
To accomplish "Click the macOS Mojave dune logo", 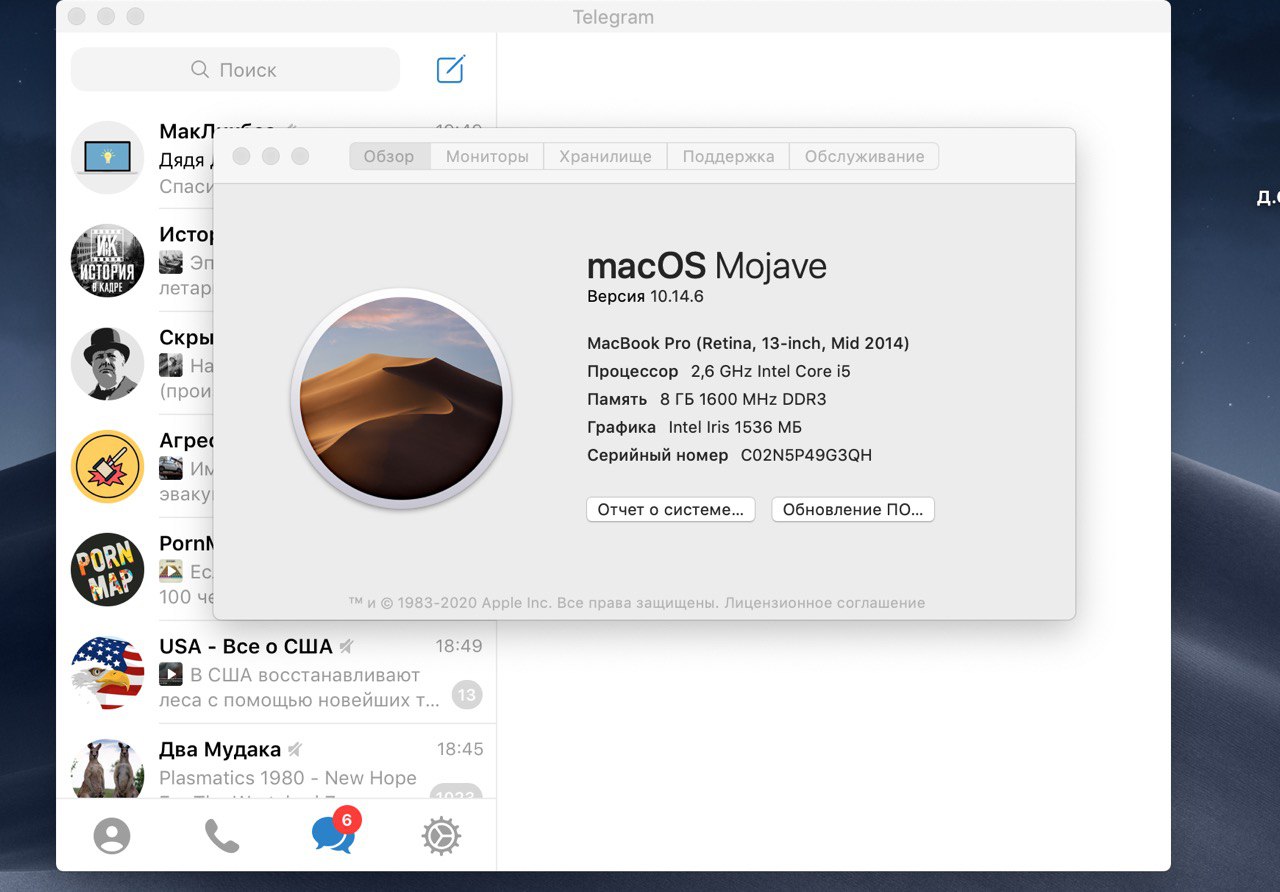I will tap(401, 399).
